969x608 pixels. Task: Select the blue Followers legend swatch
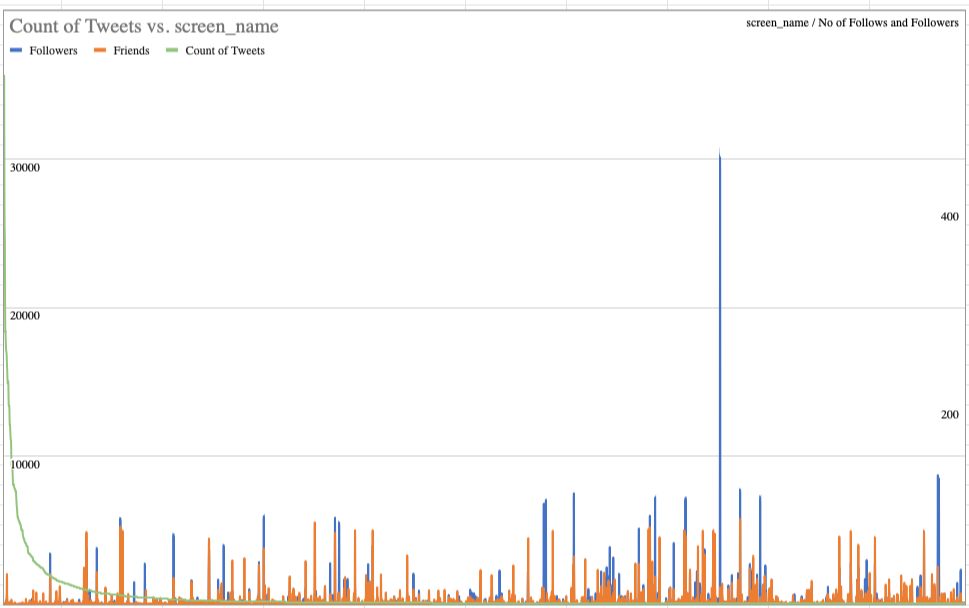tap(16, 50)
